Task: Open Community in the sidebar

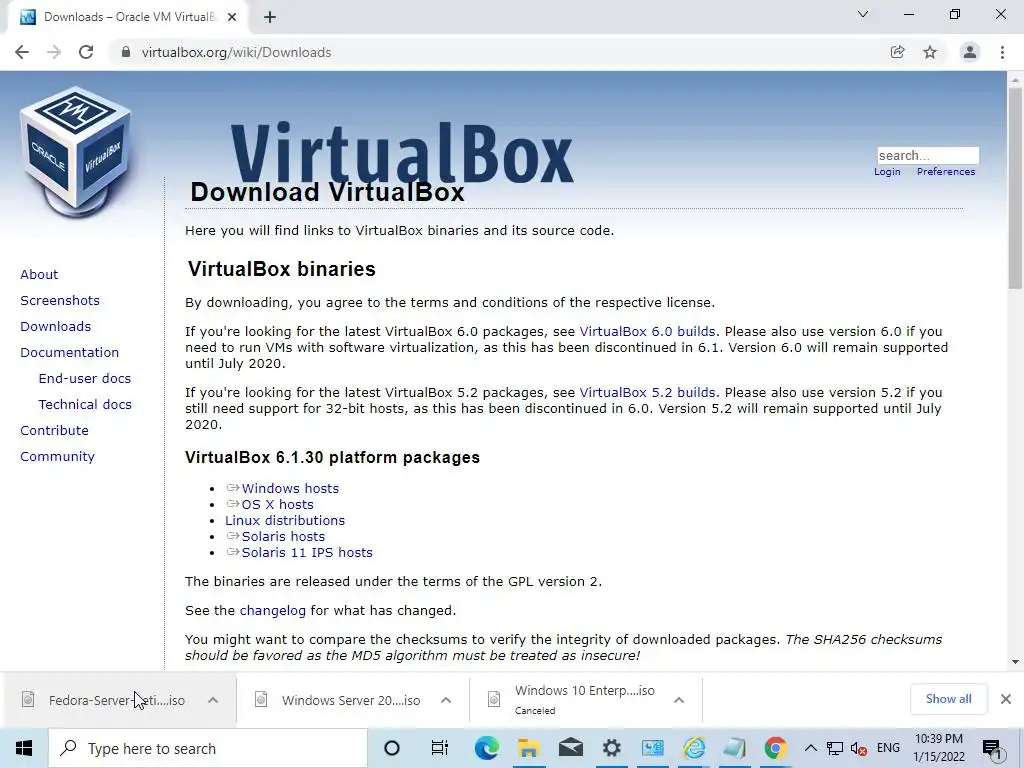Action: pyautogui.click(x=57, y=457)
